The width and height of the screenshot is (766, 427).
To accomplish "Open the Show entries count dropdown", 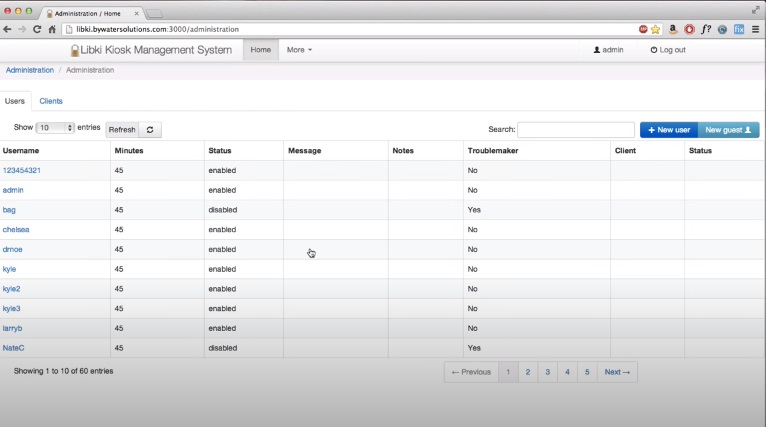I will 55,128.
